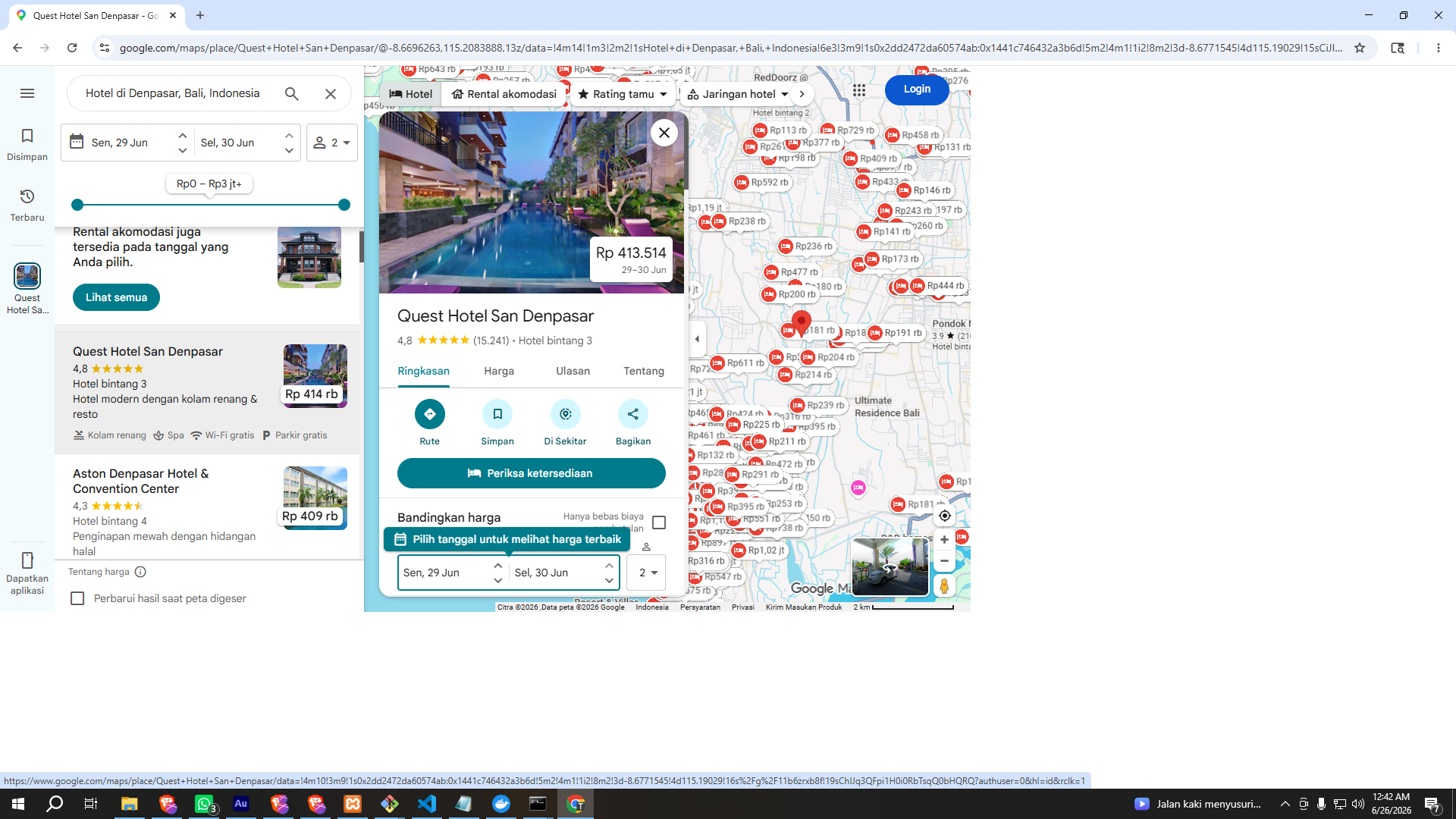Click the Periksa ketersediaan button
This screenshot has width=1456, height=819.
pyautogui.click(x=532, y=473)
